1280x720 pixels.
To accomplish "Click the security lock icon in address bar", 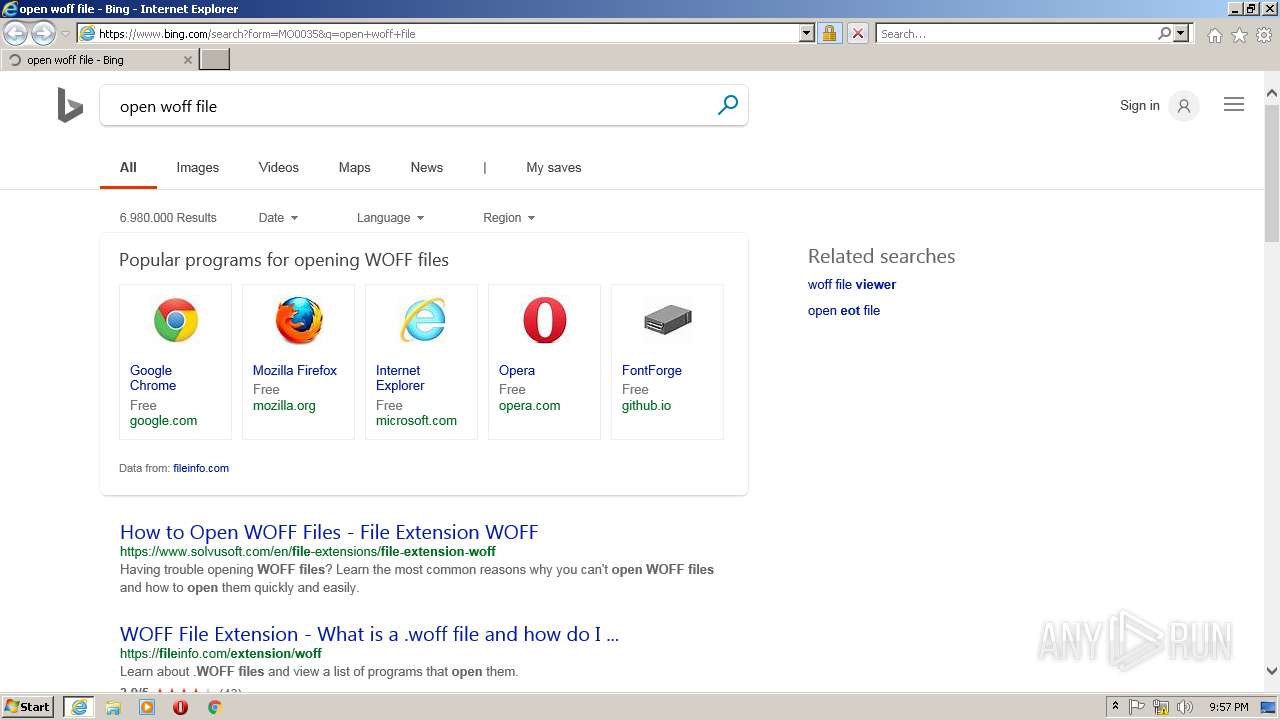I will [x=829, y=34].
